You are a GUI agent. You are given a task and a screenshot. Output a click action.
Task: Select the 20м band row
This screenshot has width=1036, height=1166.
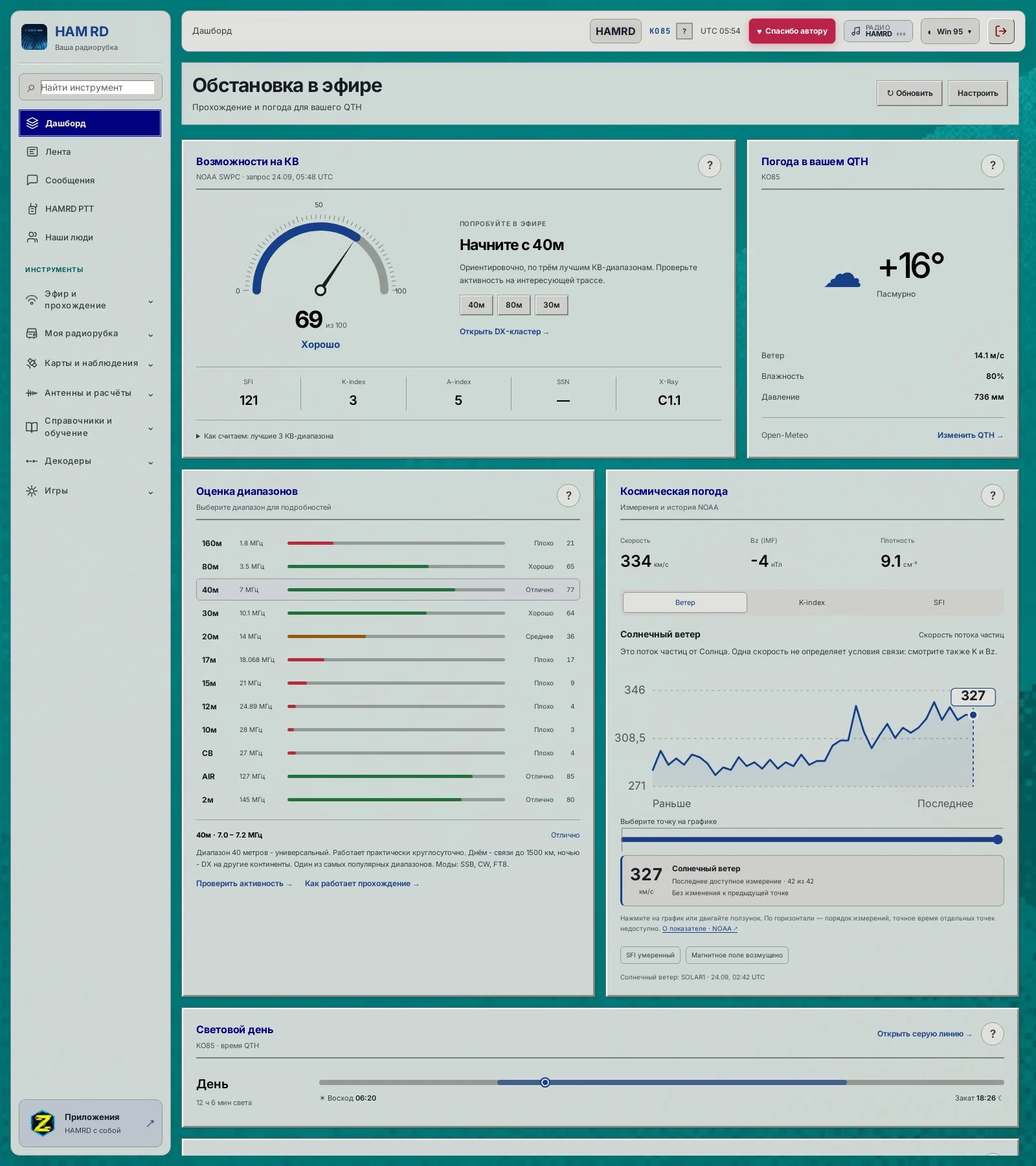click(388, 636)
